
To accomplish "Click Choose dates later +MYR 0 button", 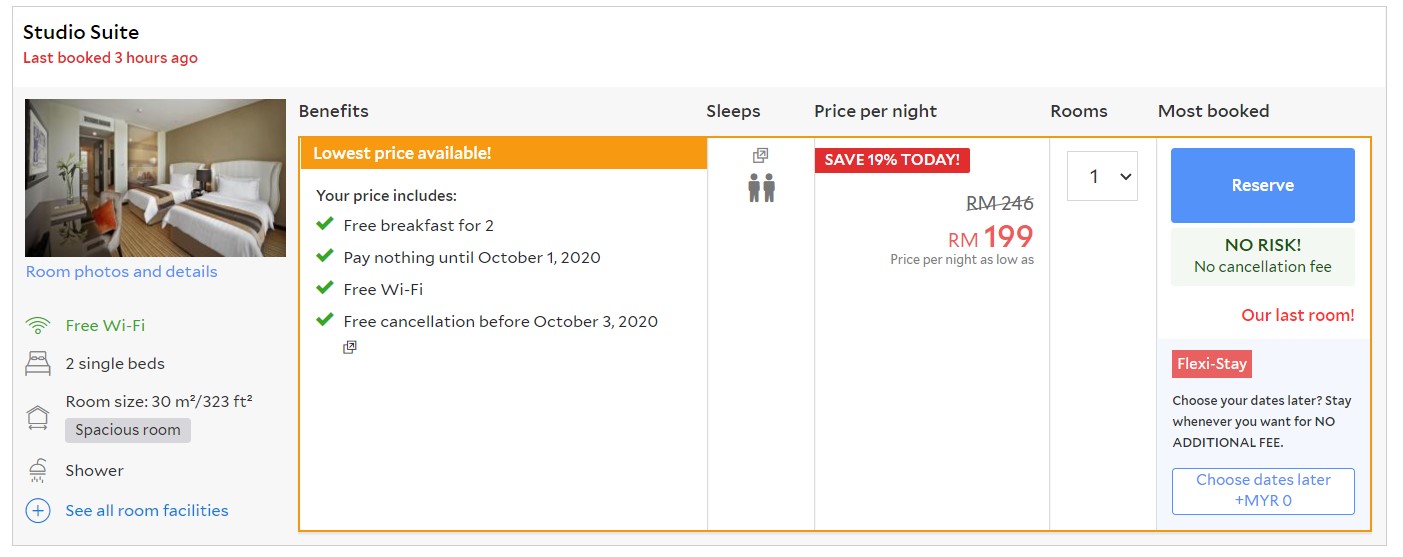I will coord(1263,490).
